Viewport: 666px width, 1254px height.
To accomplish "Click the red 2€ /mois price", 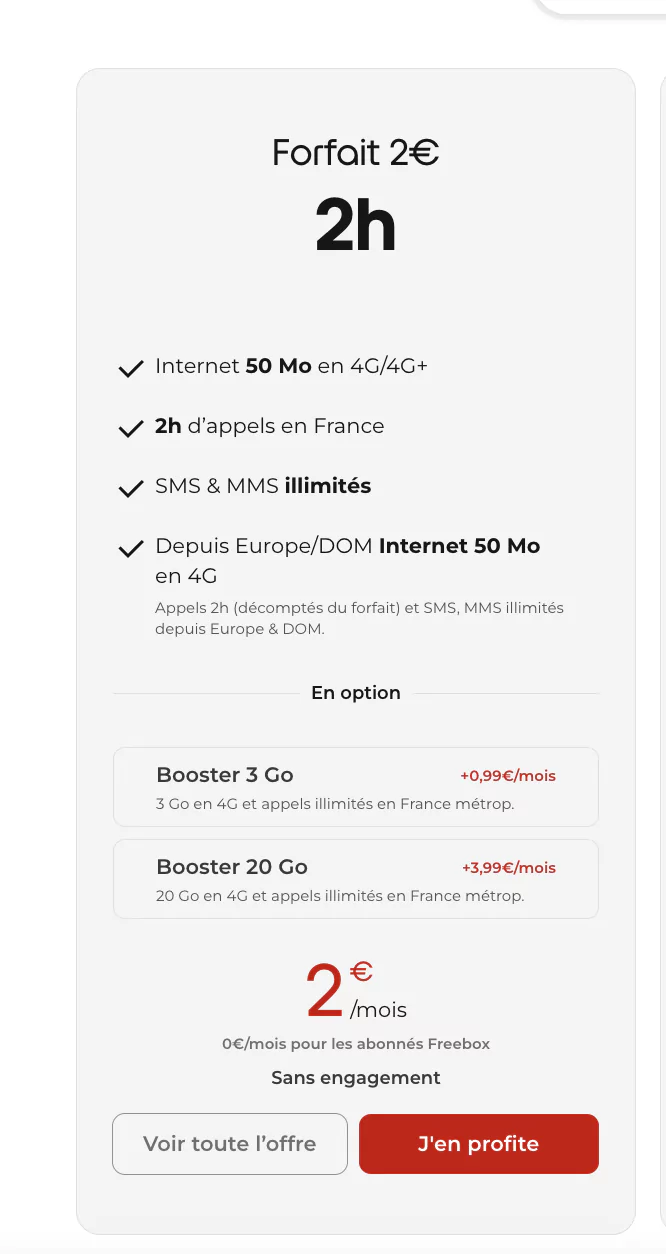I will (x=355, y=992).
